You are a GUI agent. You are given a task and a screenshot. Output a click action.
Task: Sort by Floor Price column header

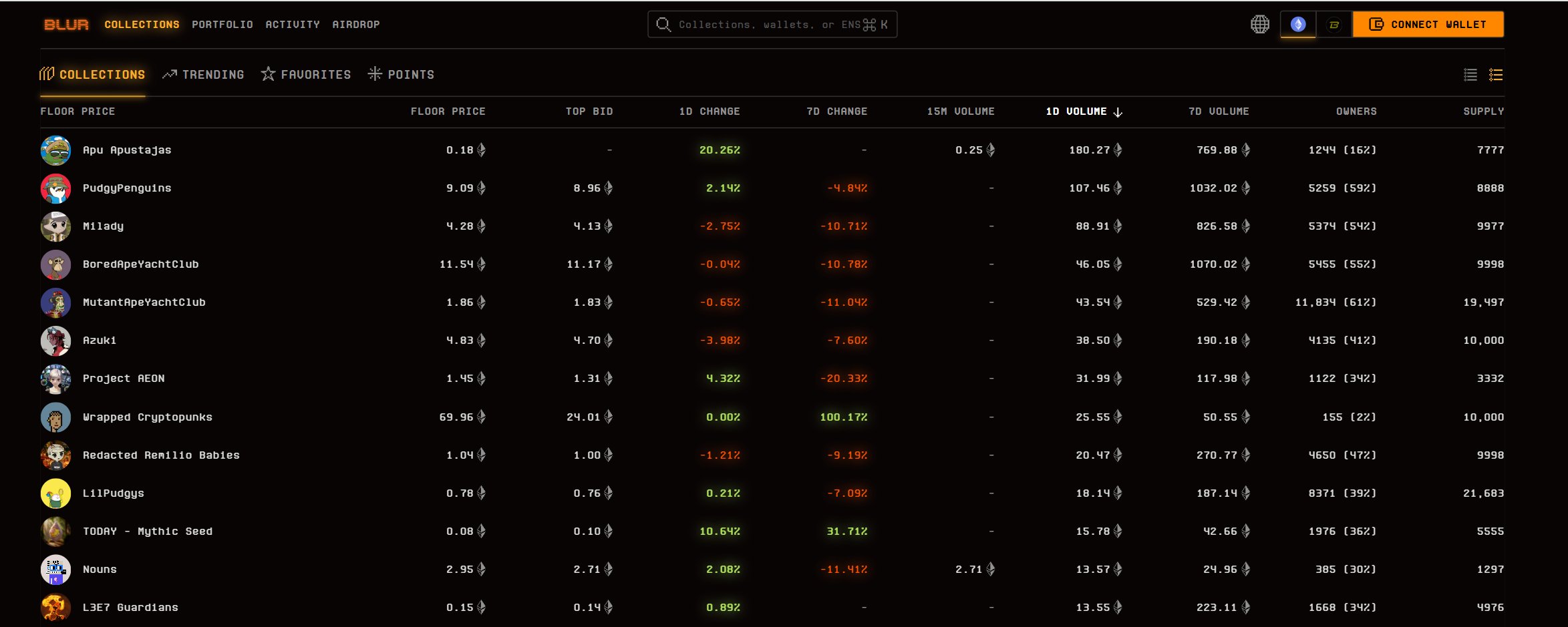pyautogui.click(x=448, y=112)
